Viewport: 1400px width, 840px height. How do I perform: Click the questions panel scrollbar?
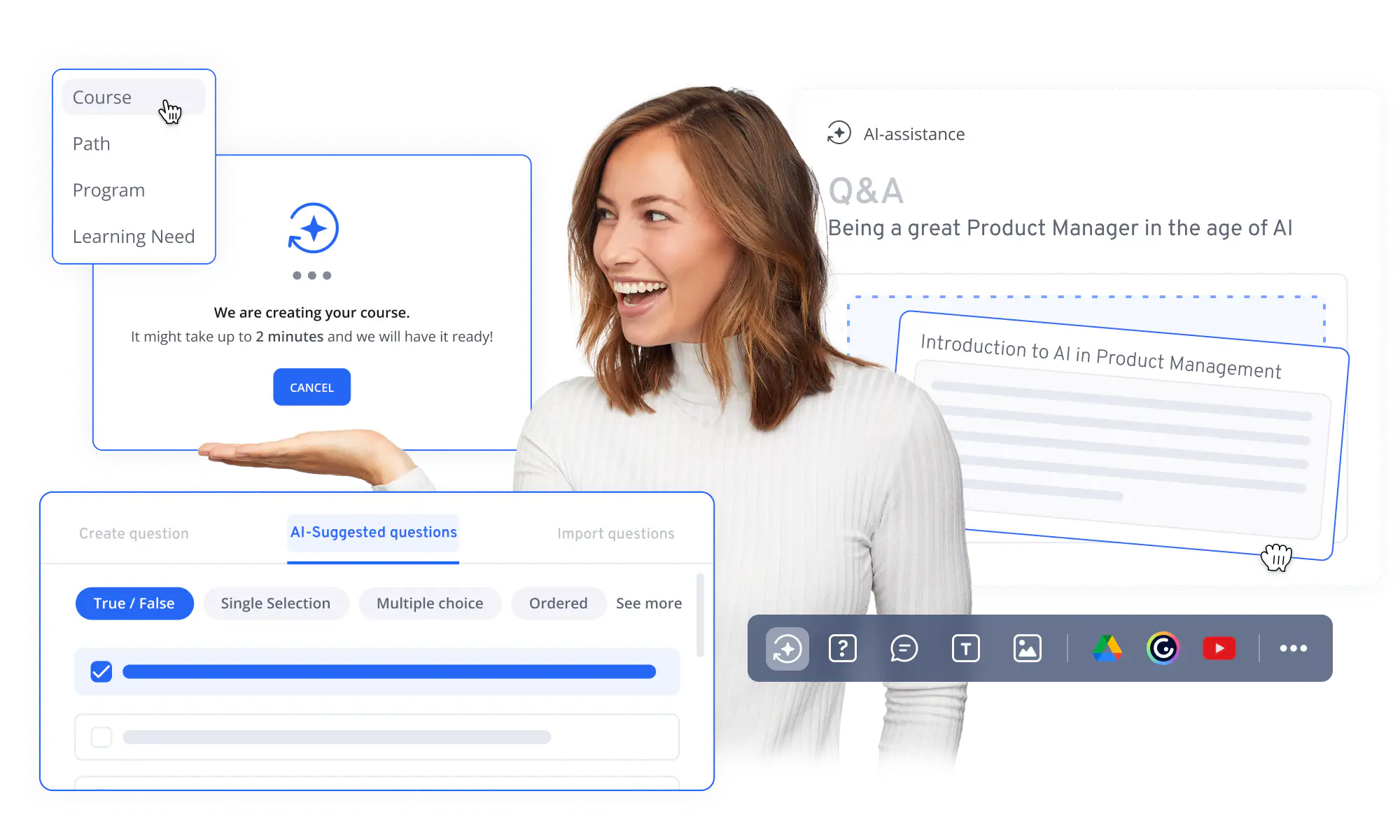point(700,615)
